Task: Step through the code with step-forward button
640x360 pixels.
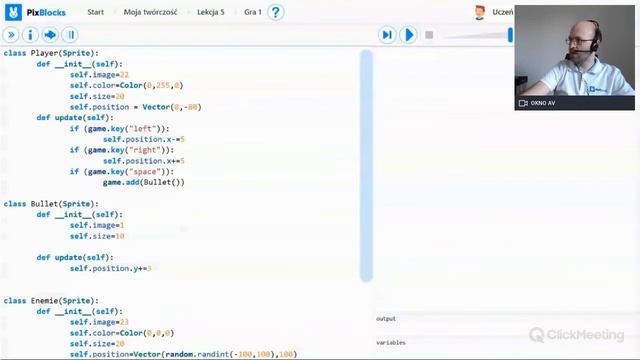Action: [387, 35]
